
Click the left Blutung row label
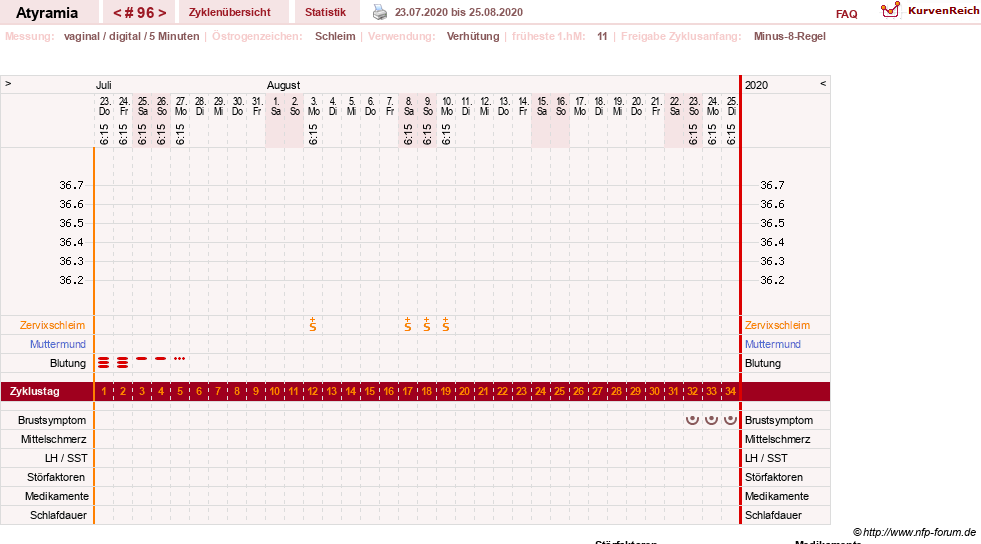tap(68, 363)
